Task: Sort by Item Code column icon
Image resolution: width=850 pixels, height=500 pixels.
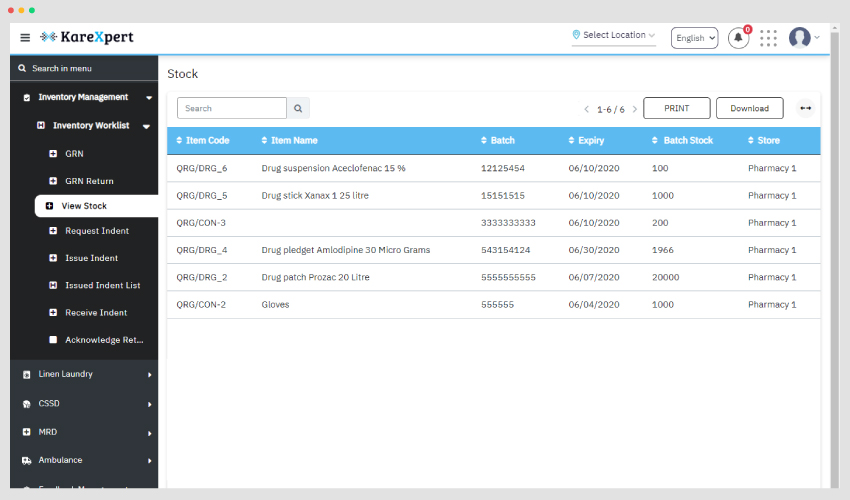Action: pyautogui.click(x=179, y=140)
